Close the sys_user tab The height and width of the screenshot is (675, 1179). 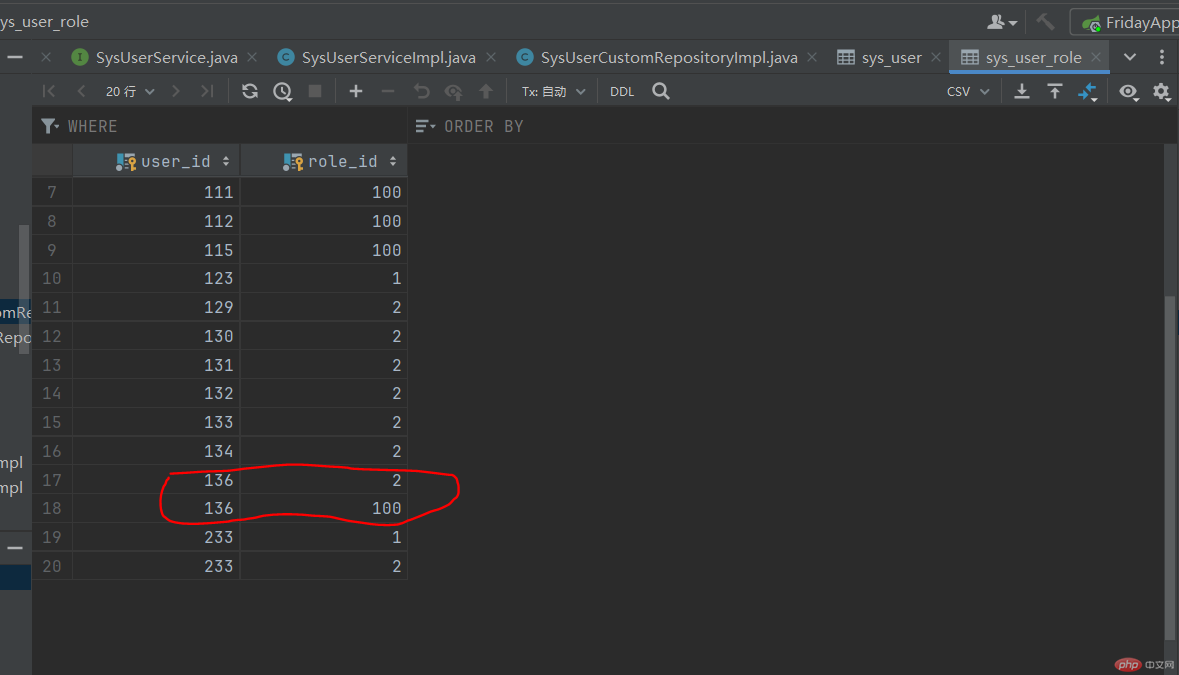(x=935, y=57)
